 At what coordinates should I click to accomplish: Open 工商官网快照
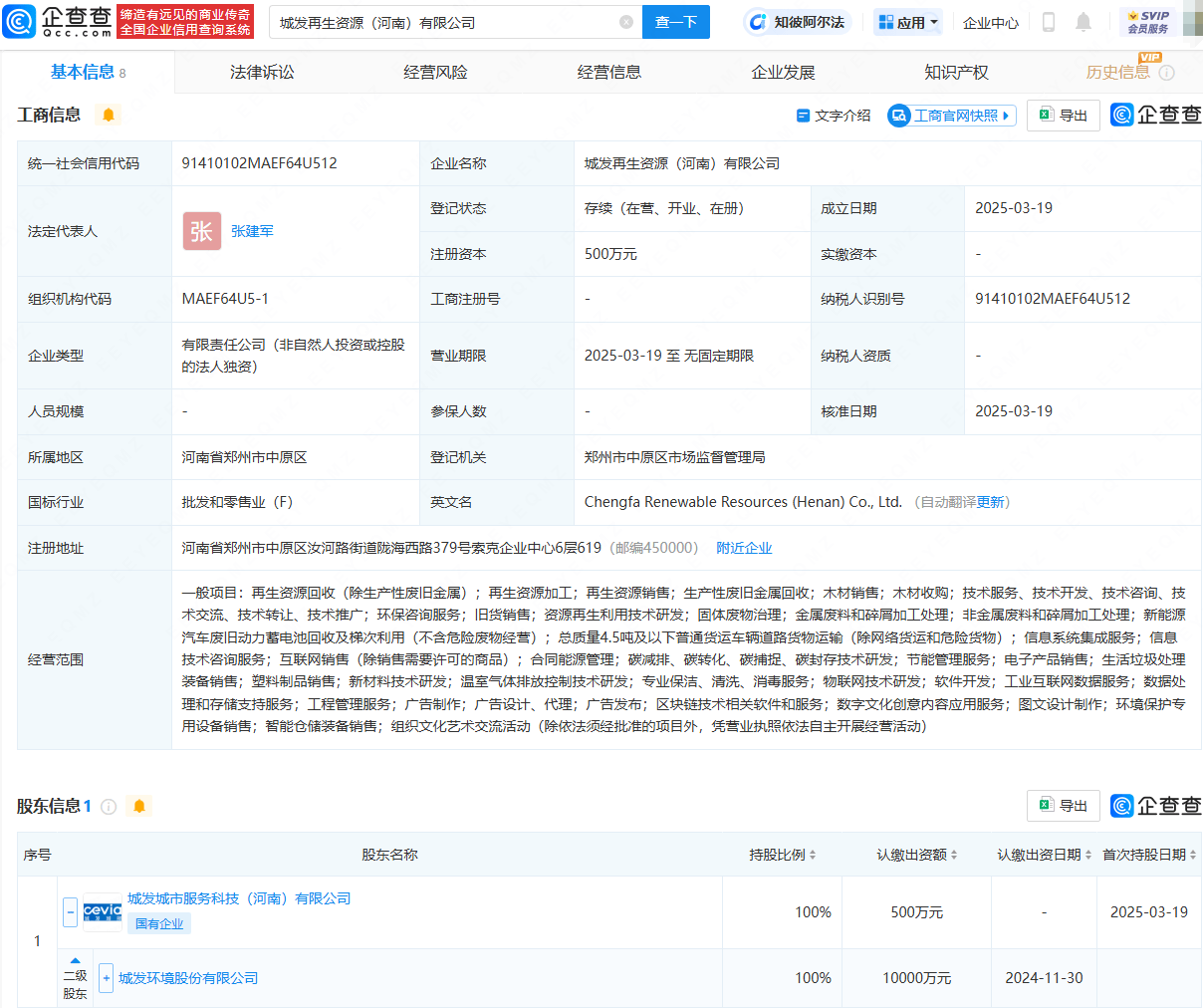point(952,116)
